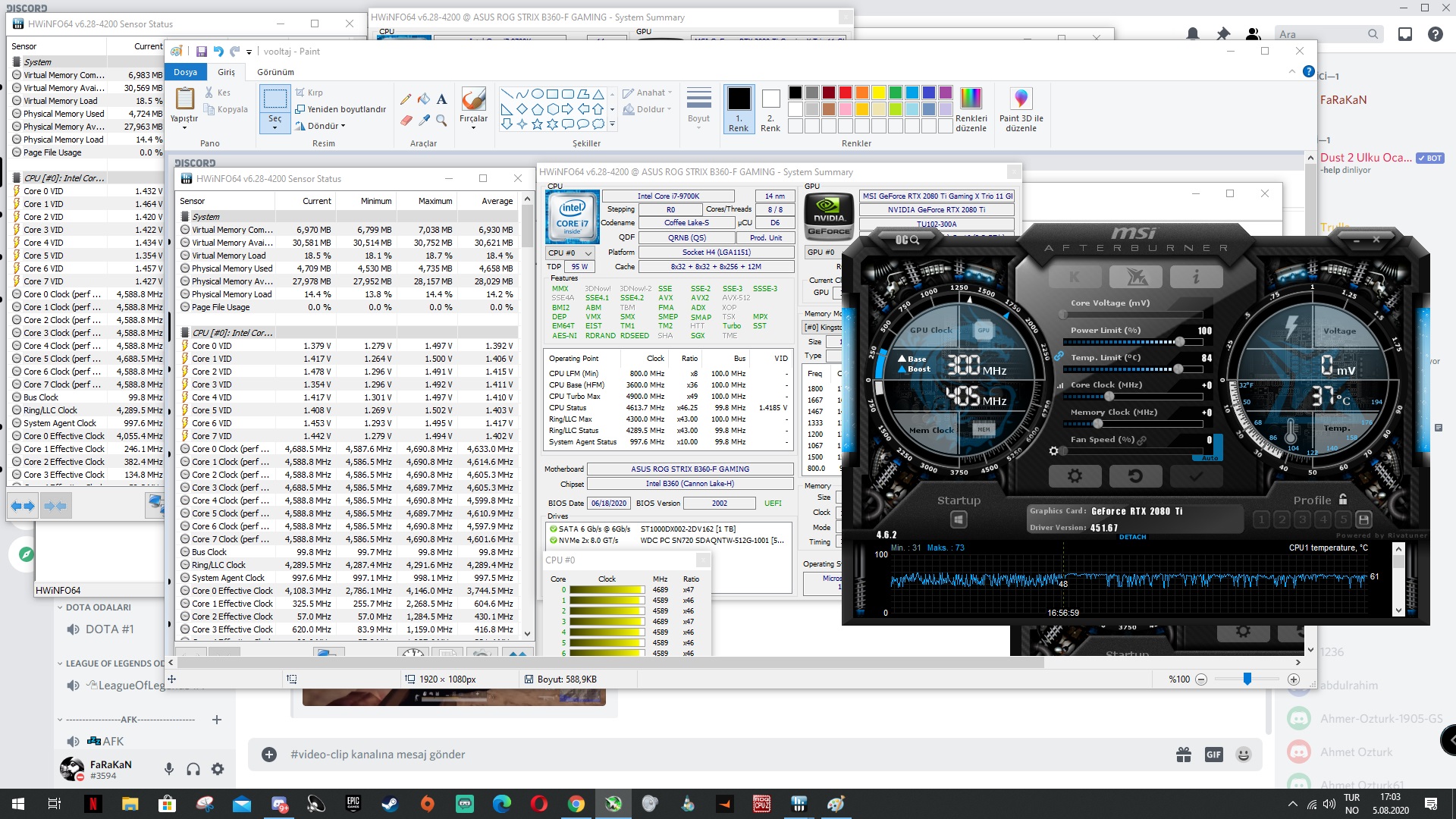Viewport: 1456px width, 819px height.
Task: Open Döndür rotate dropdown
Action: pos(320,126)
